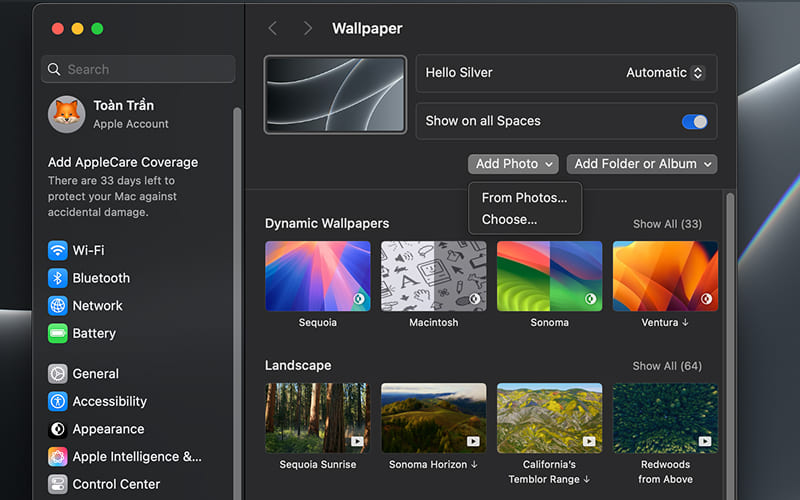Click download arrow next to Ventura label

(685, 322)
